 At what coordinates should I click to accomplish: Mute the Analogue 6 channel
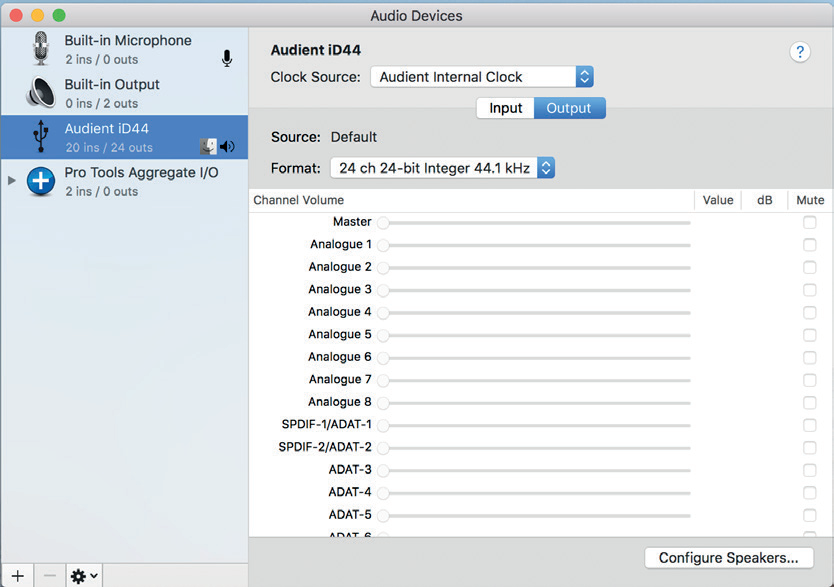810,357
